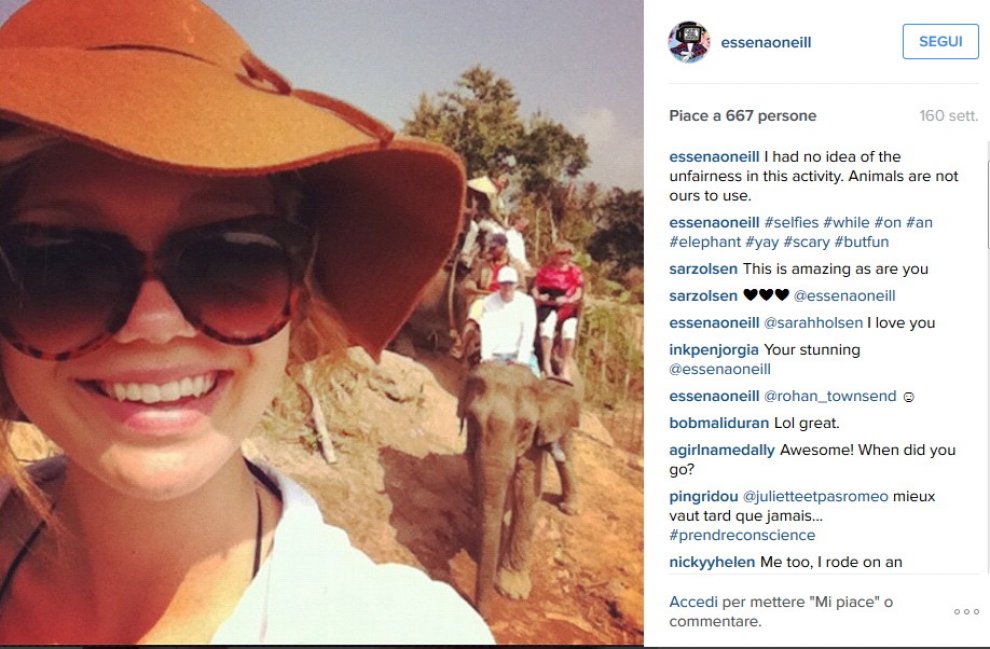Image resolution: width=990 pixels, height=649 pixels.
Task: Open the @julietteetpasromeo mention
Action: click(815, 496)
